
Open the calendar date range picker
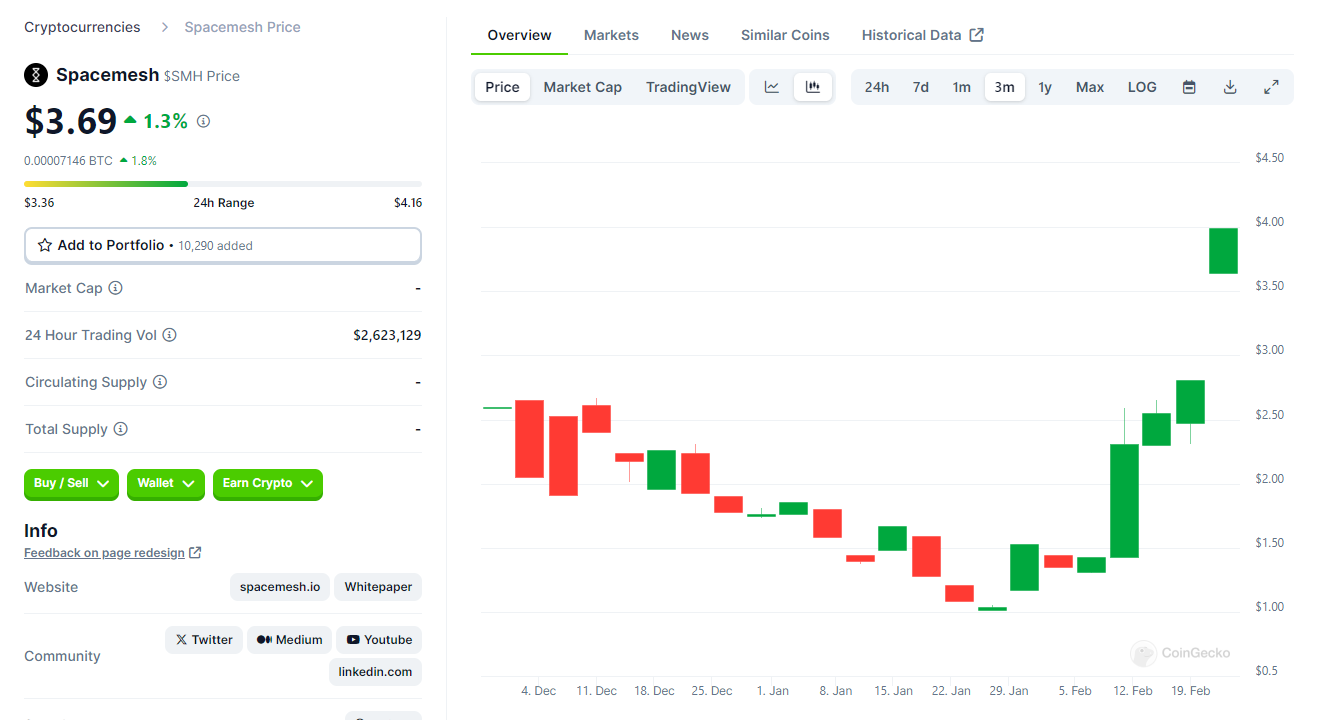(1189, 87)
